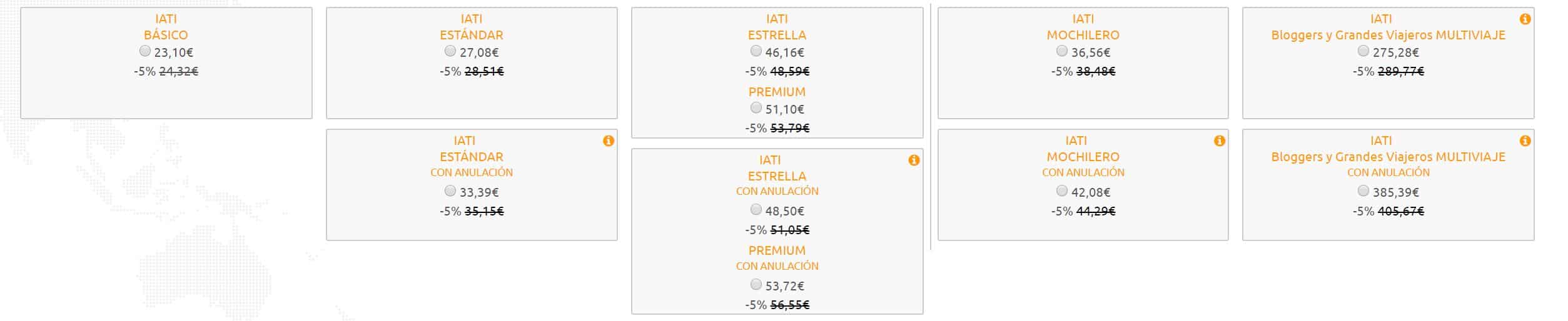Show info for Bloggers Multiviaje without anulación
The image size is (1568, 321).
(x=1525, y=19)
